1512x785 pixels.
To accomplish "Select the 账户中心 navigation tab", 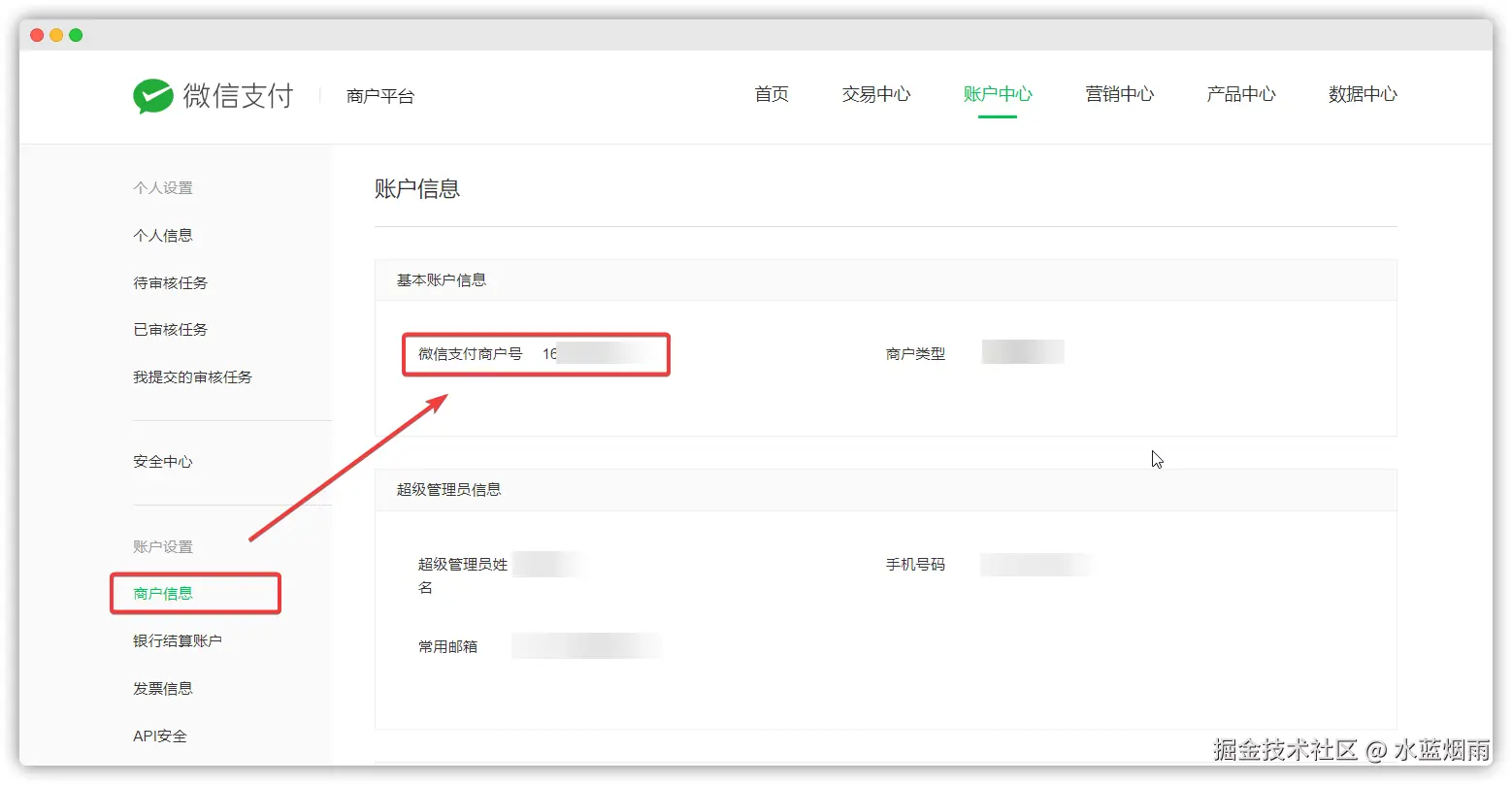I will (998, 94).
